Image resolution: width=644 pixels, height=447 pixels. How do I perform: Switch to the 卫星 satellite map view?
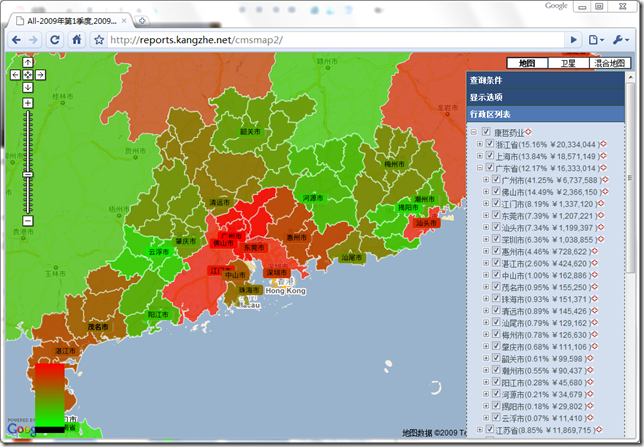(x=567, y=63)
